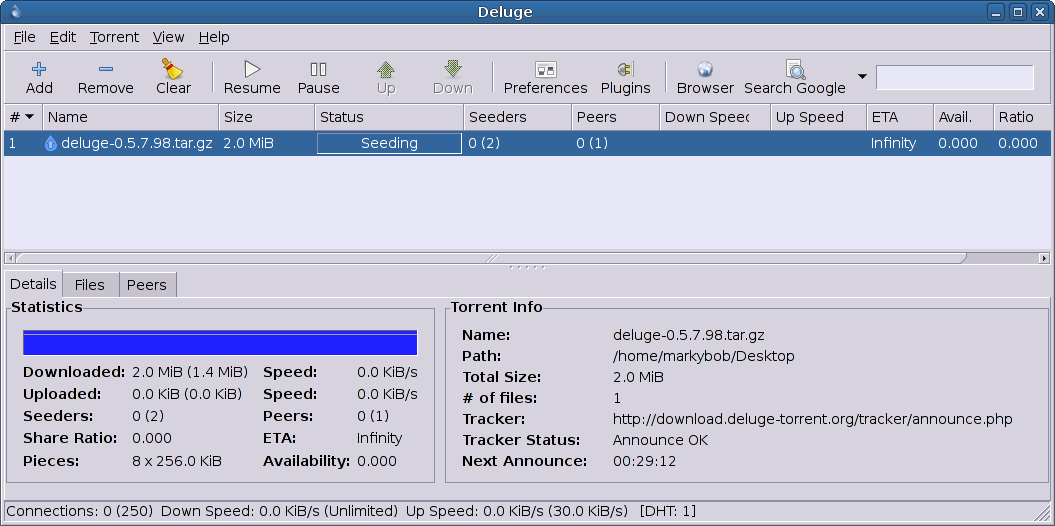Screen dimensions: 1055x526
Task: Click Connections: 0 (250) in status bar
Action: click(79, 511)
